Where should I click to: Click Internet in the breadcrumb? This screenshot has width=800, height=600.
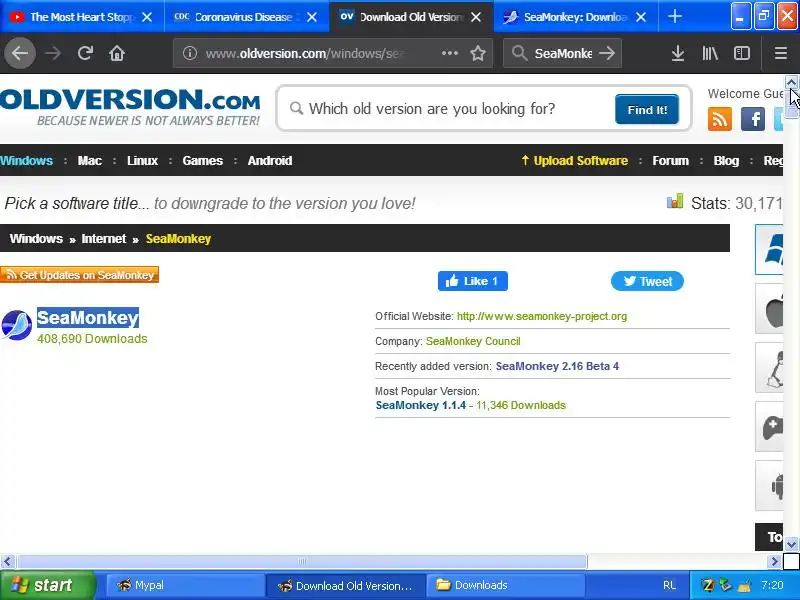pos(104,239)
